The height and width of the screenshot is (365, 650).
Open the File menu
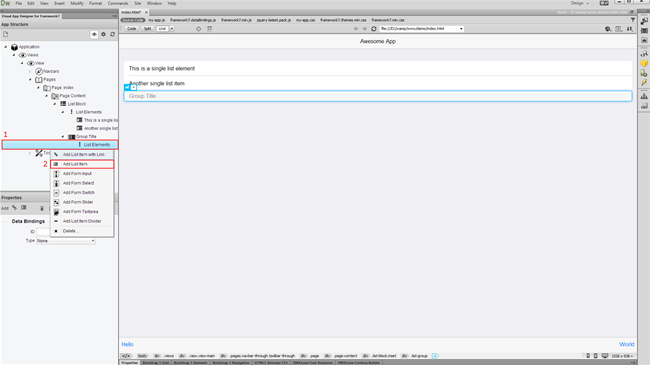coord(19,3)
